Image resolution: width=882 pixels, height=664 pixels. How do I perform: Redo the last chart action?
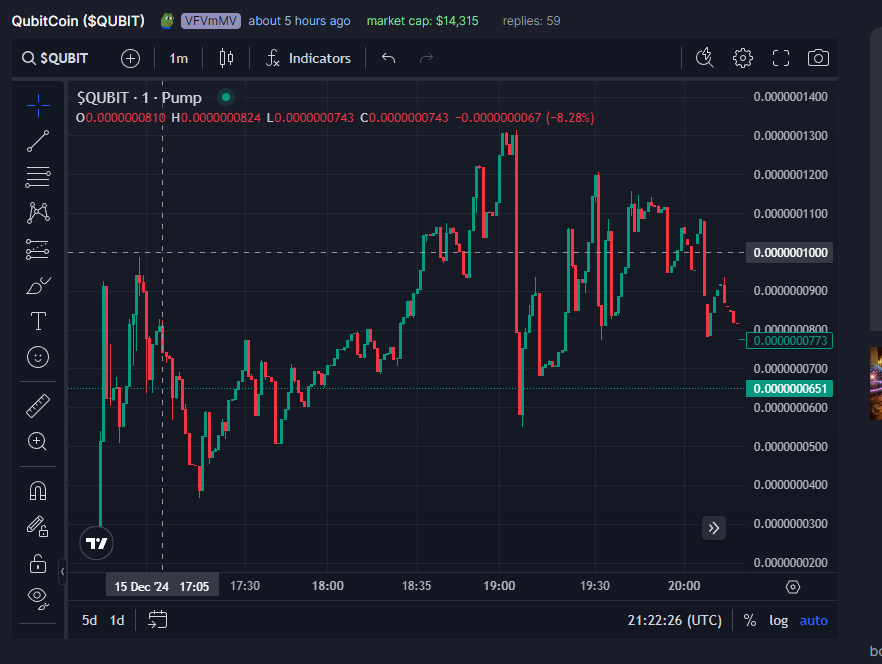coord(426,58)
